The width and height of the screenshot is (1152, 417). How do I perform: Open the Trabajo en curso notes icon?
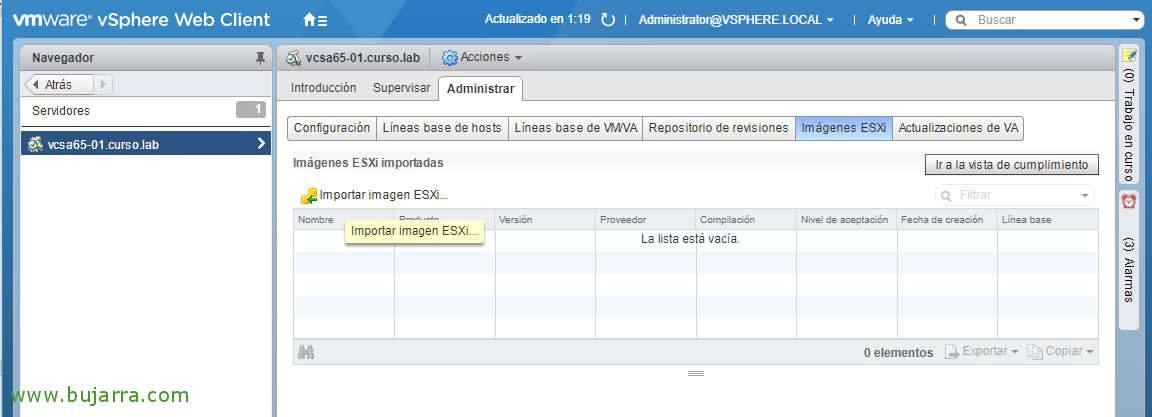coord(1129,55)
